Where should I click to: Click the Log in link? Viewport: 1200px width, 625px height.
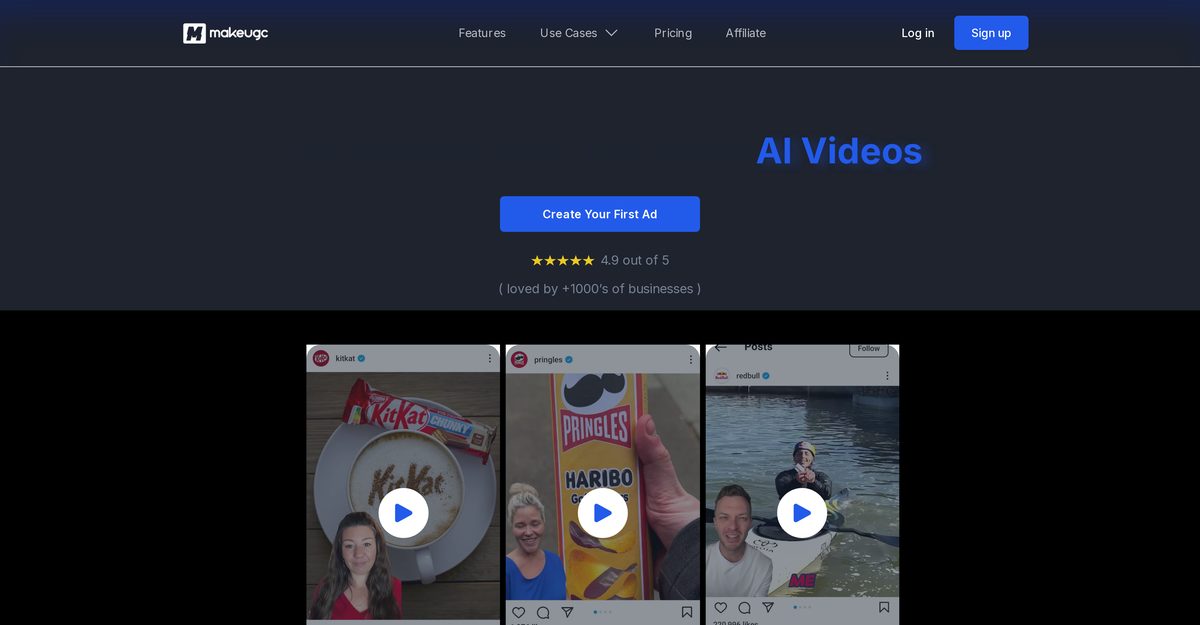tap(917, 33)
